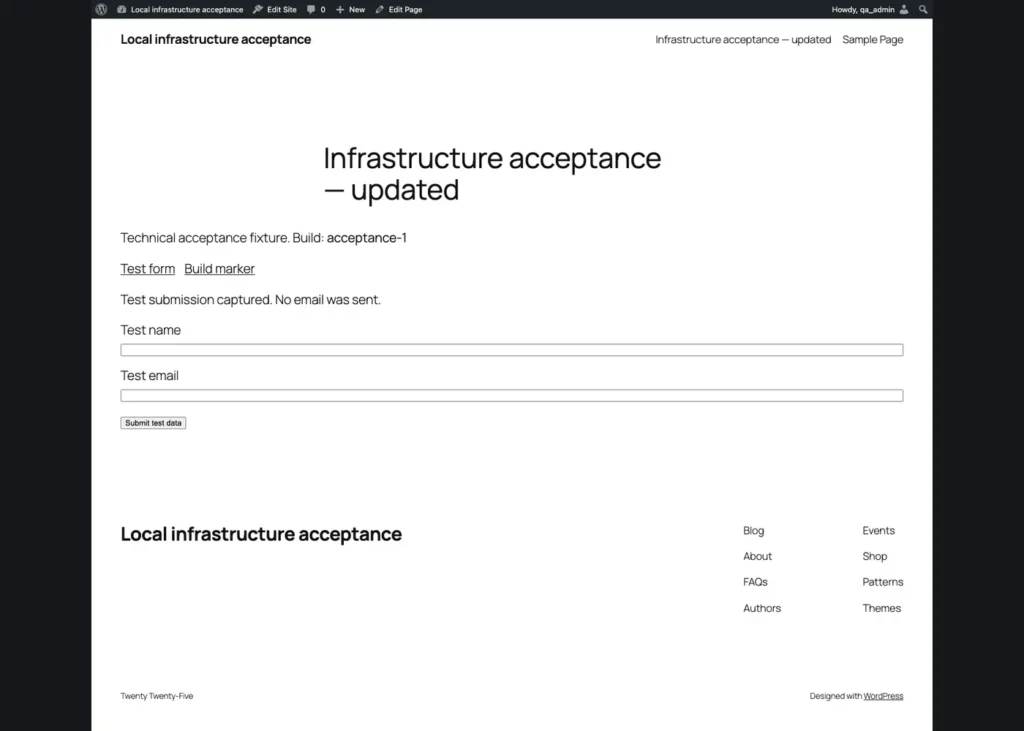This screenshot has height=731, width=1024.
Task: Open the About footer link
Action: pos(758,556)
